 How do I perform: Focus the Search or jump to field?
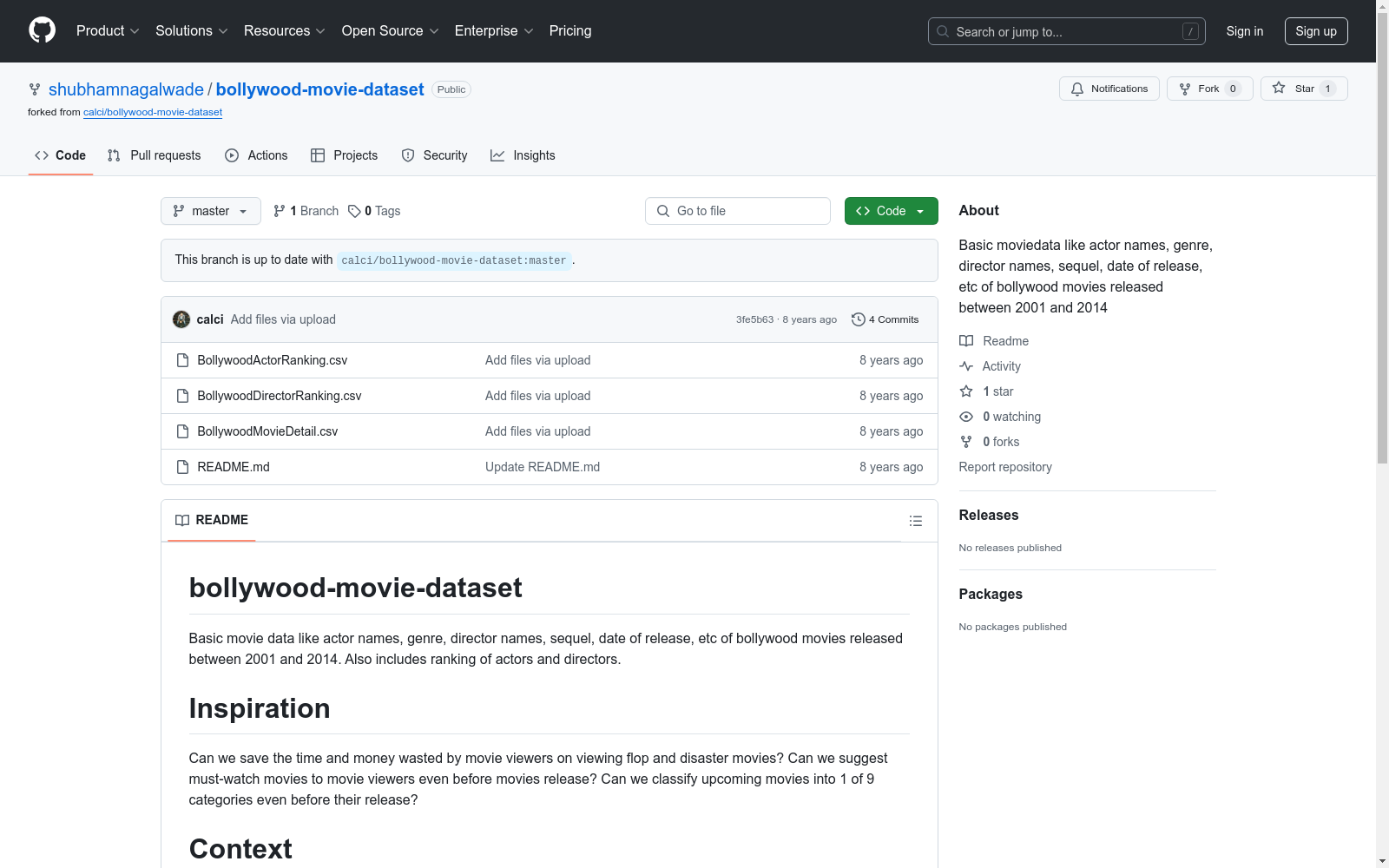tap(1066, 31)
